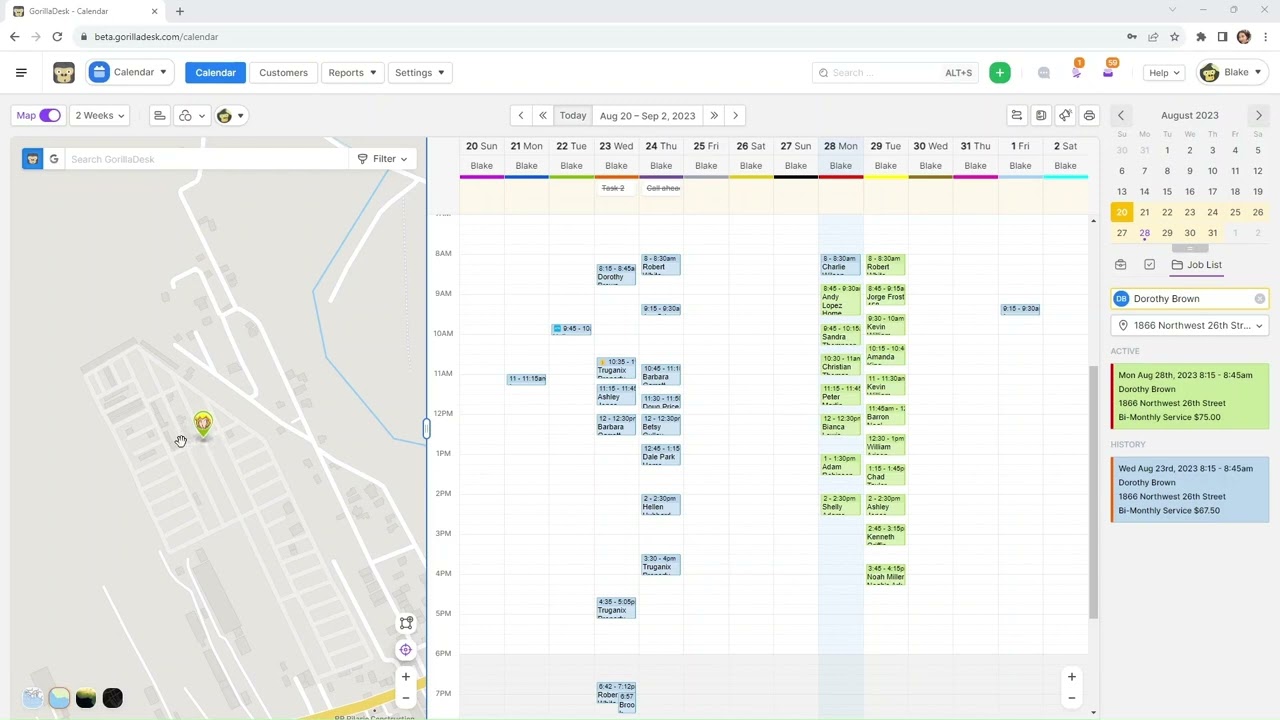Toggle the Map switch off
Viewport: 1280px width, 720px height.
click(x=49, y=115)
